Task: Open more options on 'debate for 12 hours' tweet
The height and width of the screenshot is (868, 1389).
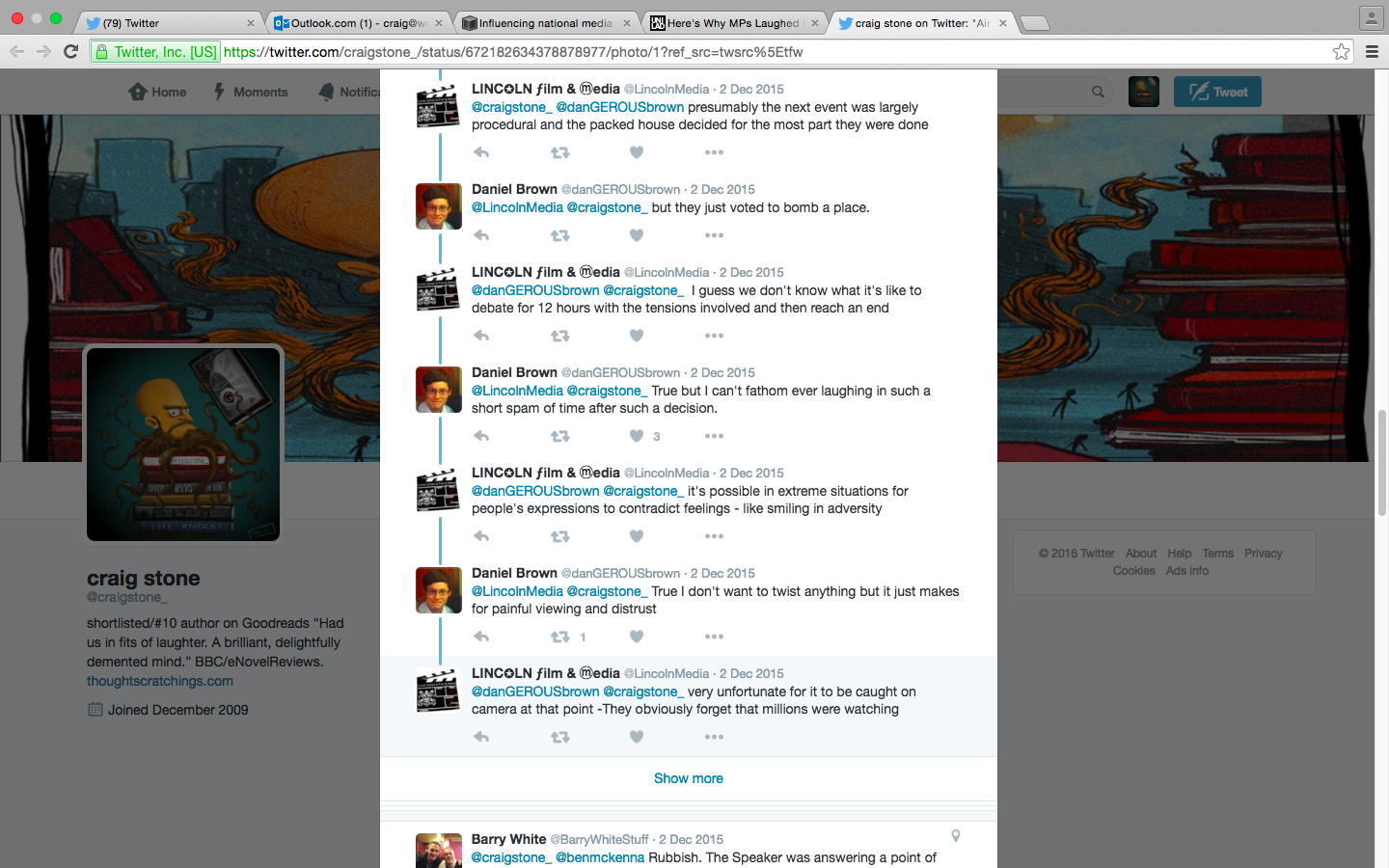Action: pyautogui.click(x=714, y=336)
